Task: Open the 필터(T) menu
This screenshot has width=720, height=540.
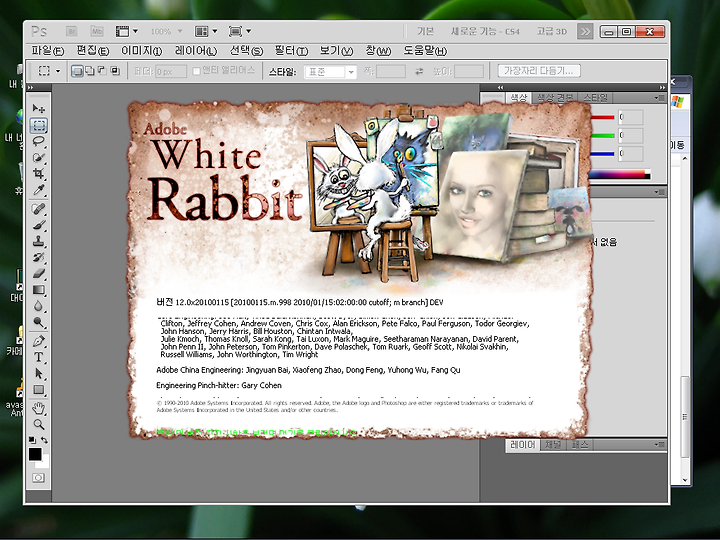Action: (291, 51)
